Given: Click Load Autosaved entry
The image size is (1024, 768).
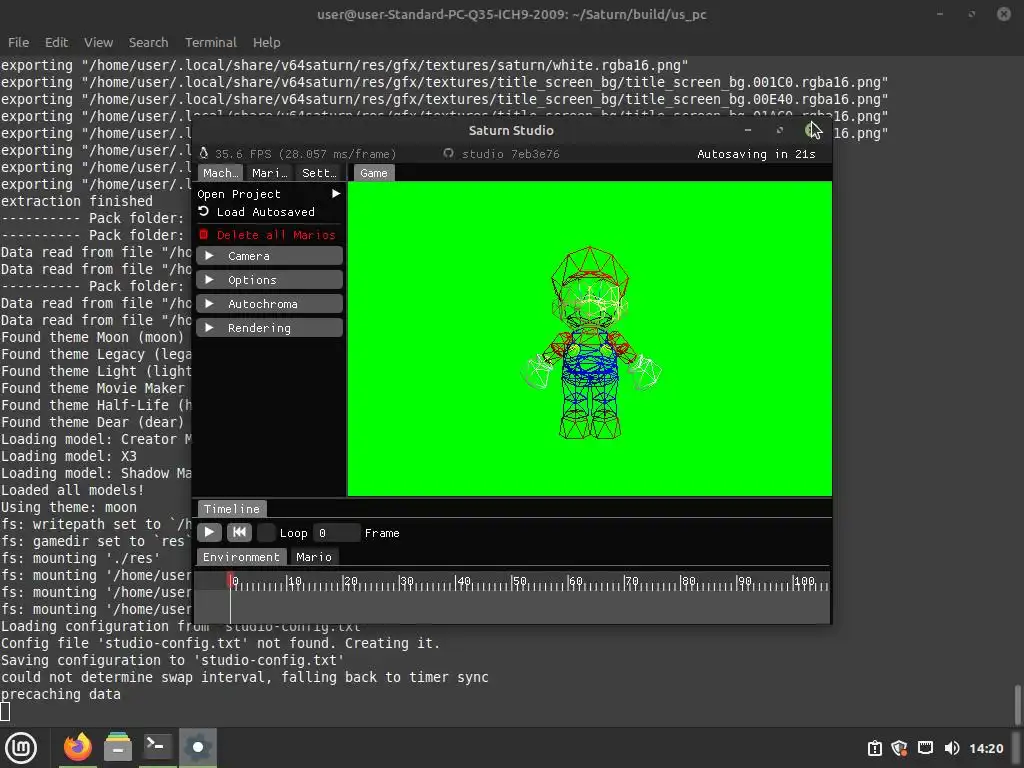Looking at the screenshot, I should (x=269, y=212).
